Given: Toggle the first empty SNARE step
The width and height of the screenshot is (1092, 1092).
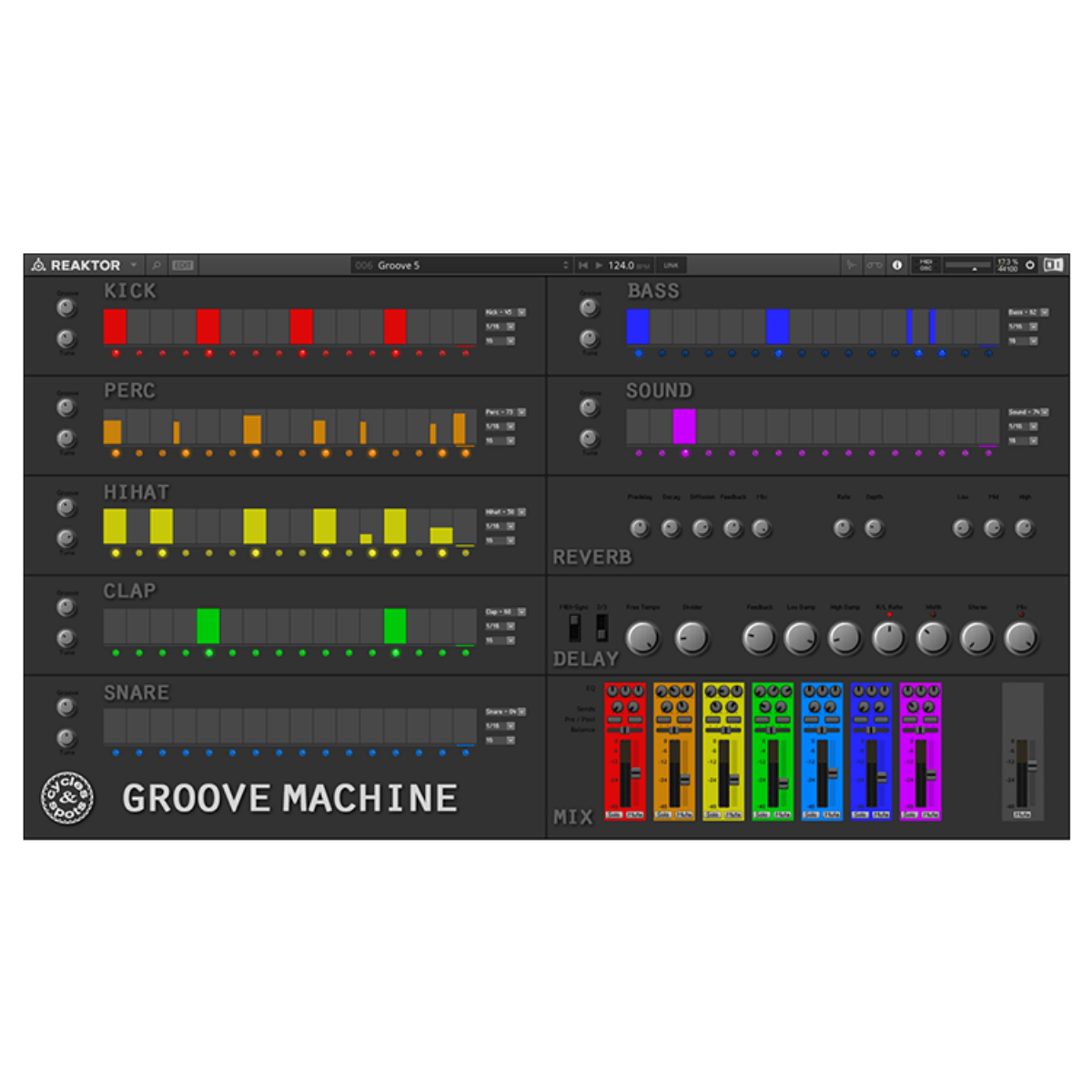Looking at the screenshot, I should tap(115, 726).
